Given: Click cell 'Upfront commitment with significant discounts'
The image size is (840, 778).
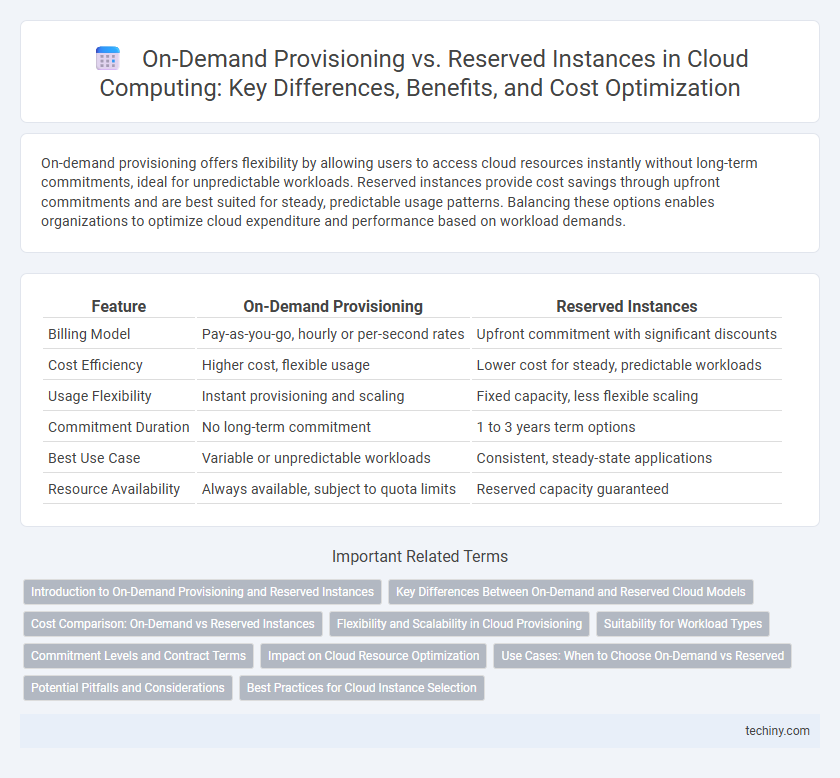Looking at the screenshot, I should point(626,334).
